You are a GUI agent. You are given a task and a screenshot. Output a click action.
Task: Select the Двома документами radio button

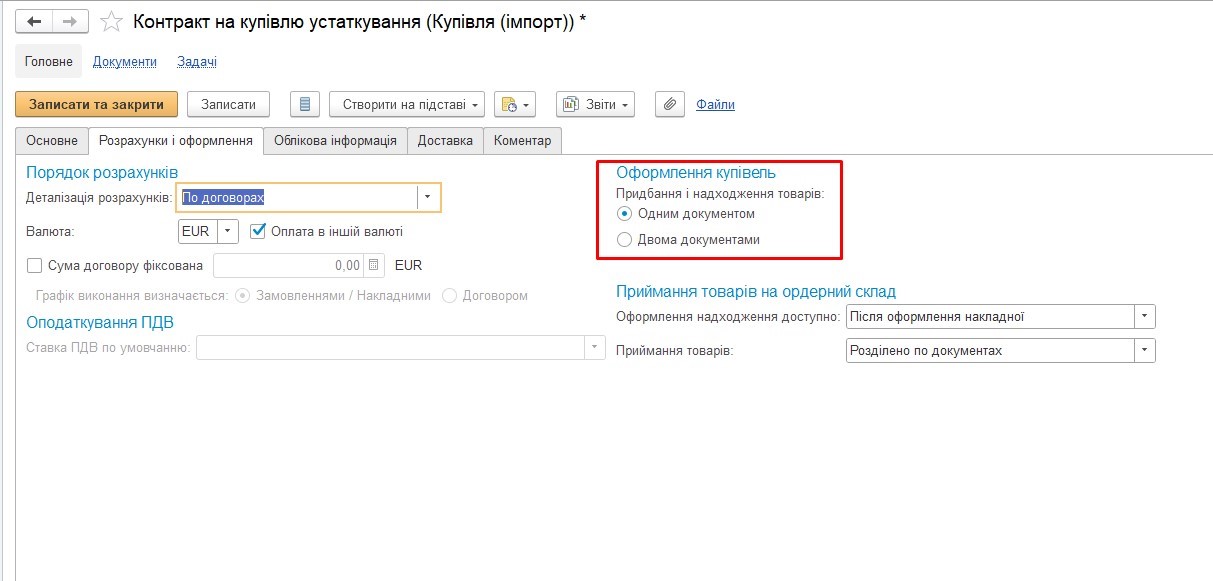[x=625, y=240]
